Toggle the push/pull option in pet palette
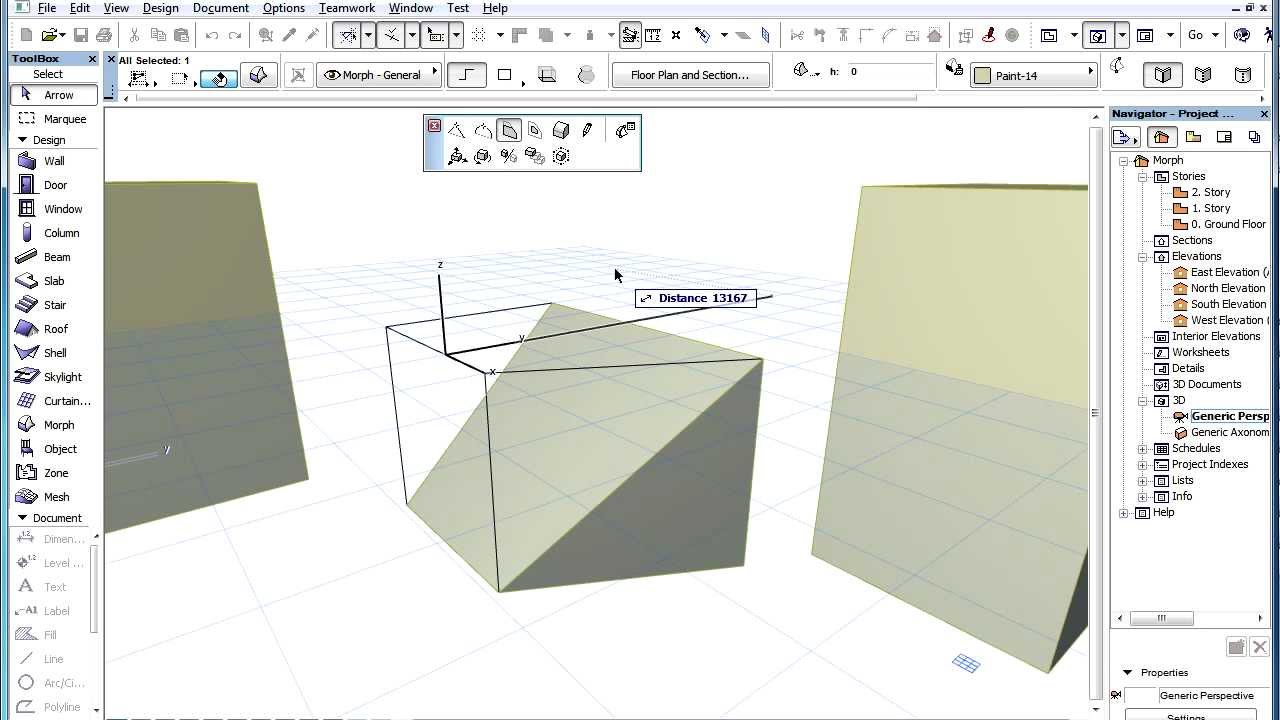This screenshot has height=720, width=1280. pos(509,130)
